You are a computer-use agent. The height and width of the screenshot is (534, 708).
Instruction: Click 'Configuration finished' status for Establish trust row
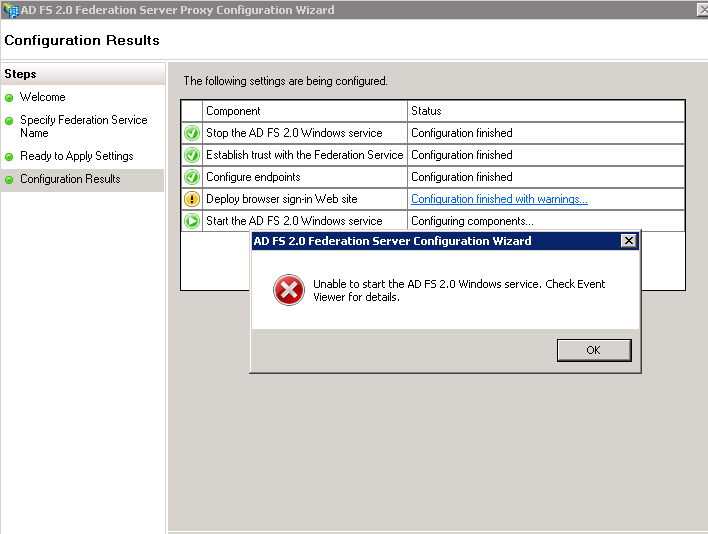click(x=546, y=155)
